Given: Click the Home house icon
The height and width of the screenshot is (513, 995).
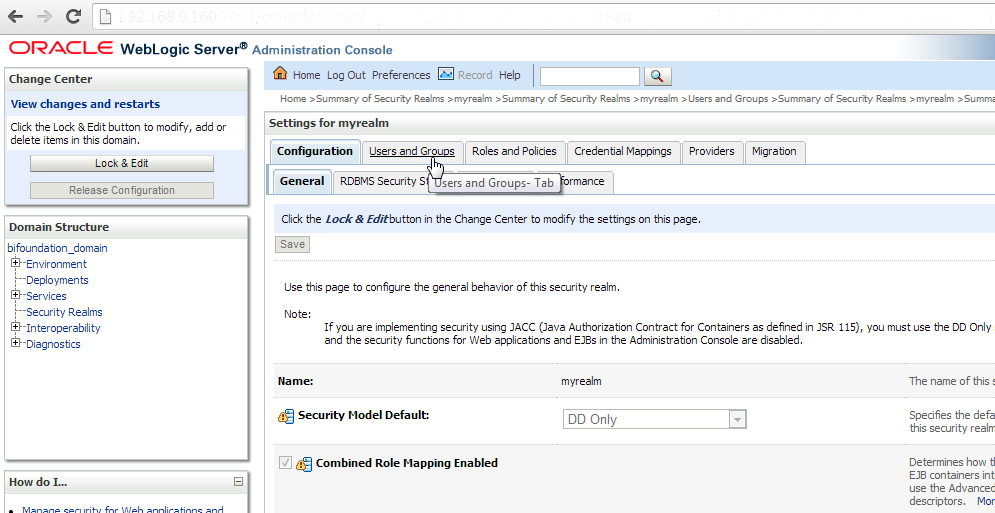Looking at the screenshot, I should [280, 73].
